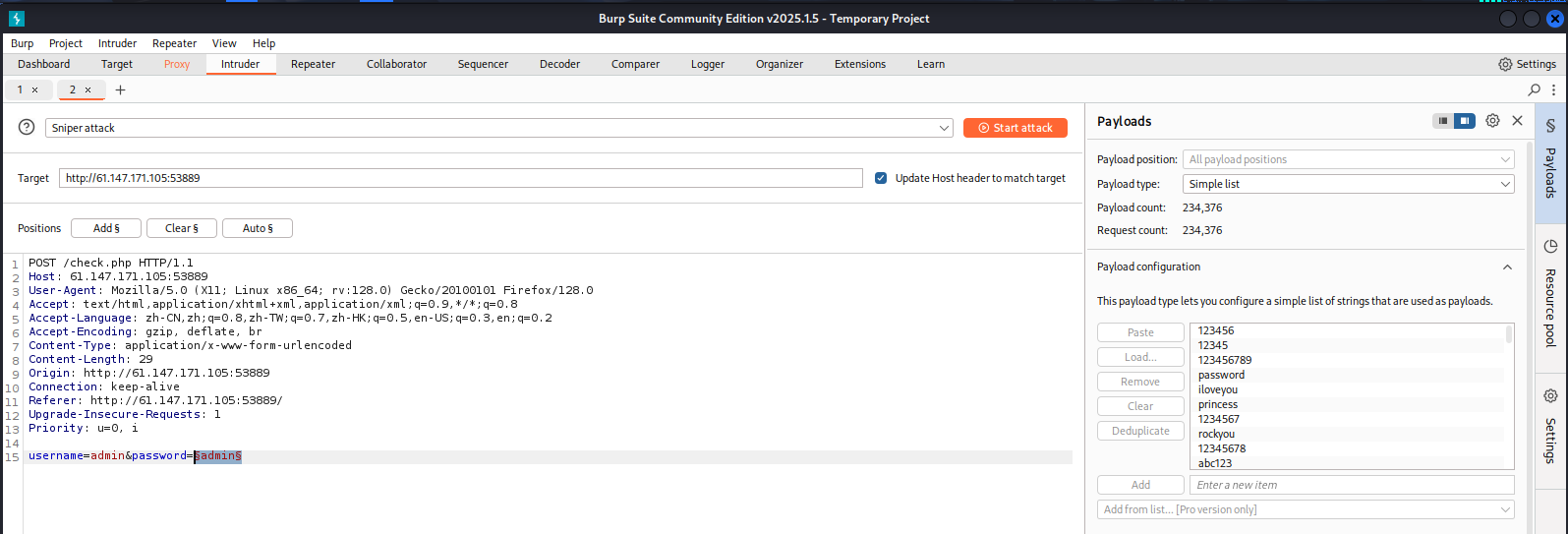Switch to the Sequencer tab
The height and width of the screenshot is (534, 1568).
(x=483, y=64)
